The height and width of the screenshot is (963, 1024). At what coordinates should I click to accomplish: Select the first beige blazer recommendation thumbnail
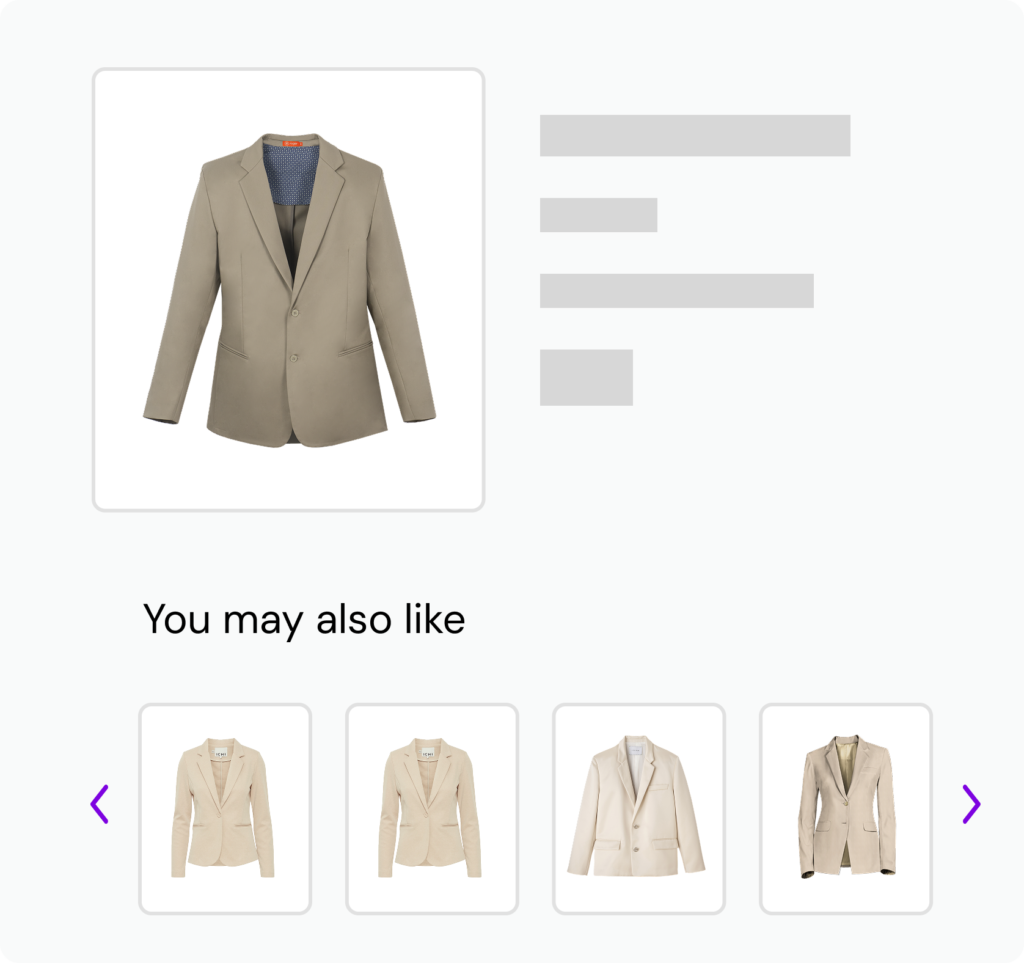(x=225, y=808)
